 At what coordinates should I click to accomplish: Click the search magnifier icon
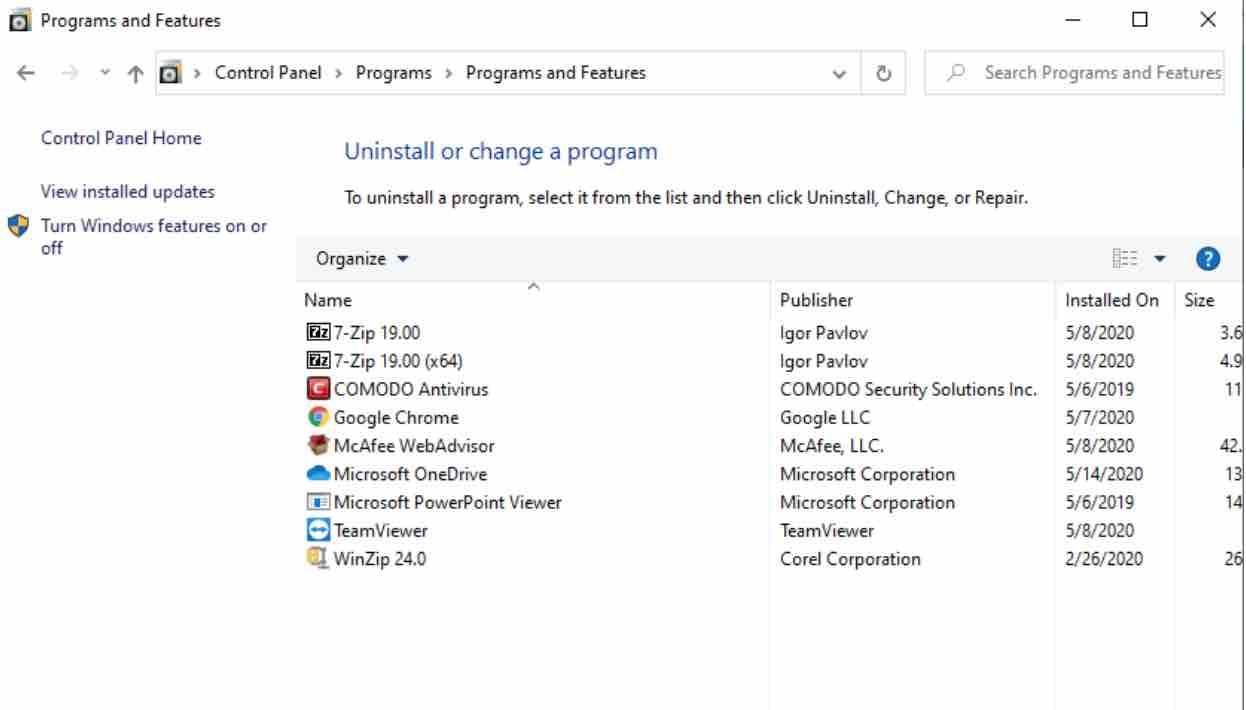(958, 73)
